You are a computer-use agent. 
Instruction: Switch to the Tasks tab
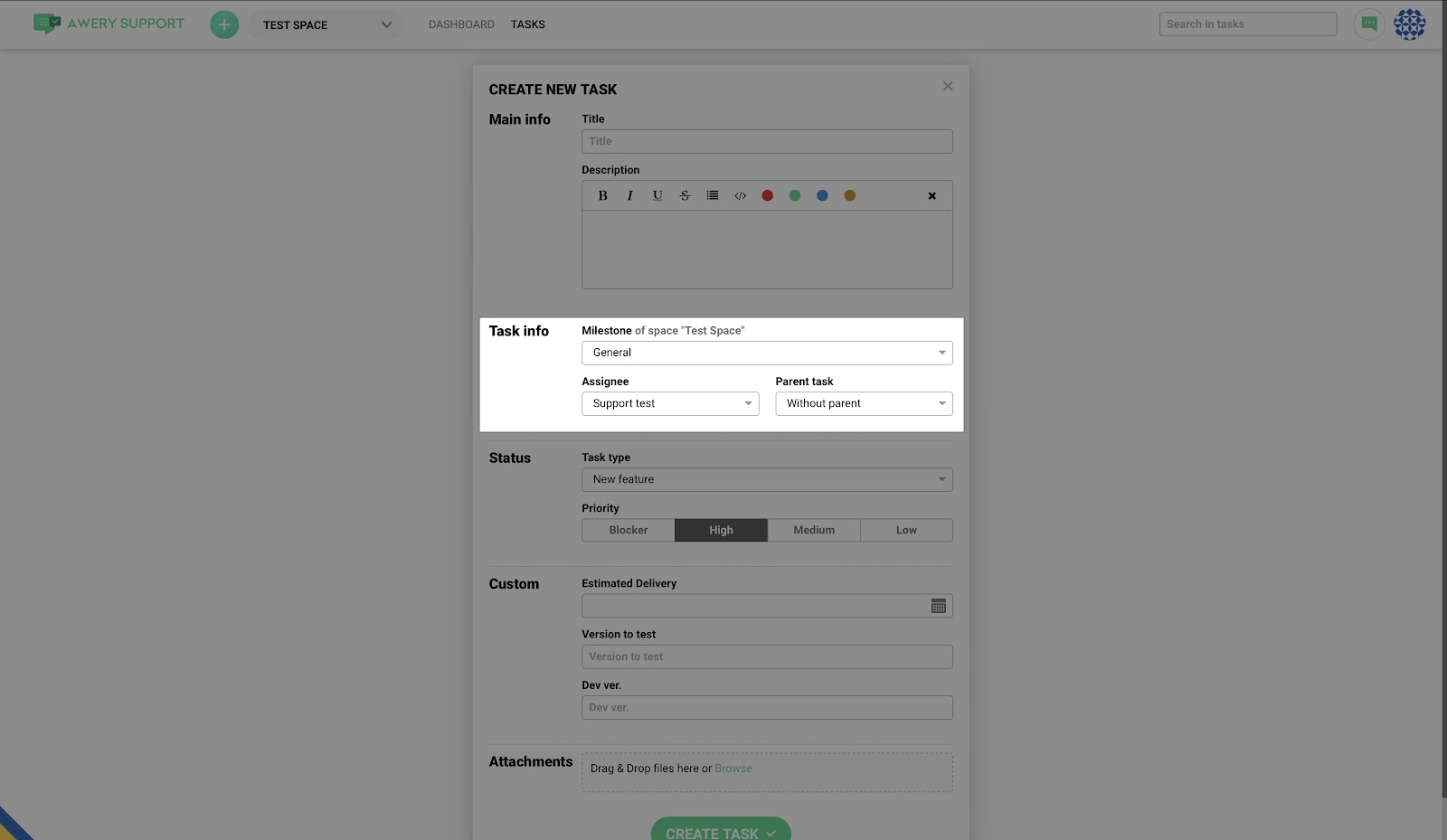pyautogui.click(x=527, y=24)
